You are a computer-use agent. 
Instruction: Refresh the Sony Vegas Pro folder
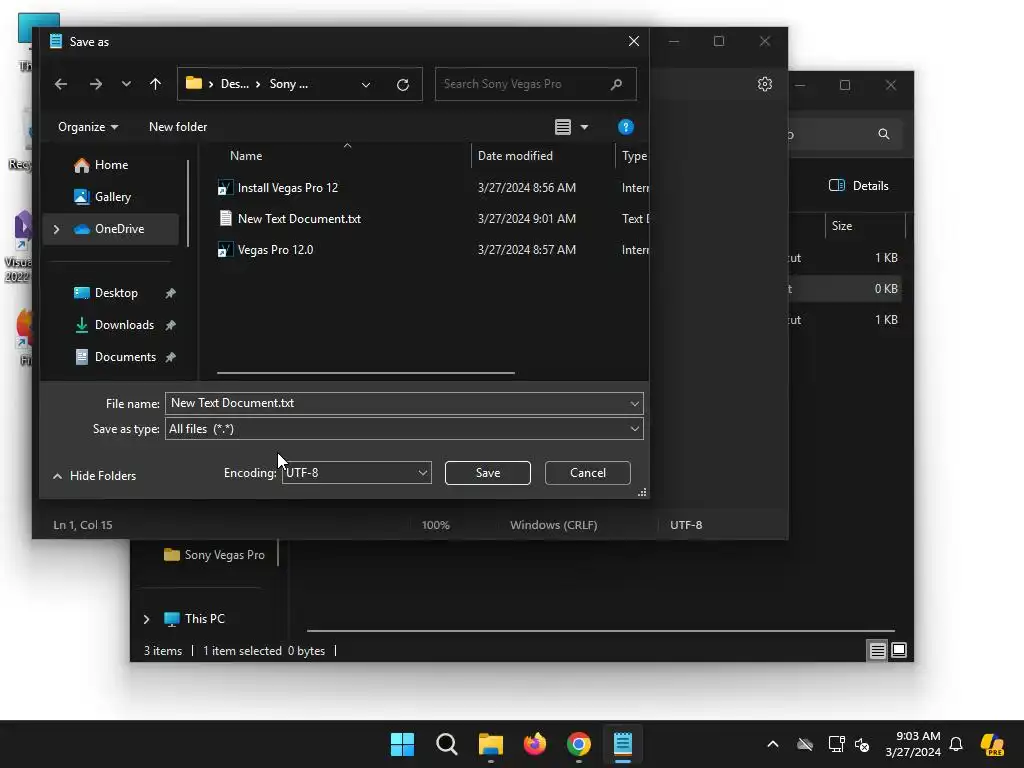point(403,84)
